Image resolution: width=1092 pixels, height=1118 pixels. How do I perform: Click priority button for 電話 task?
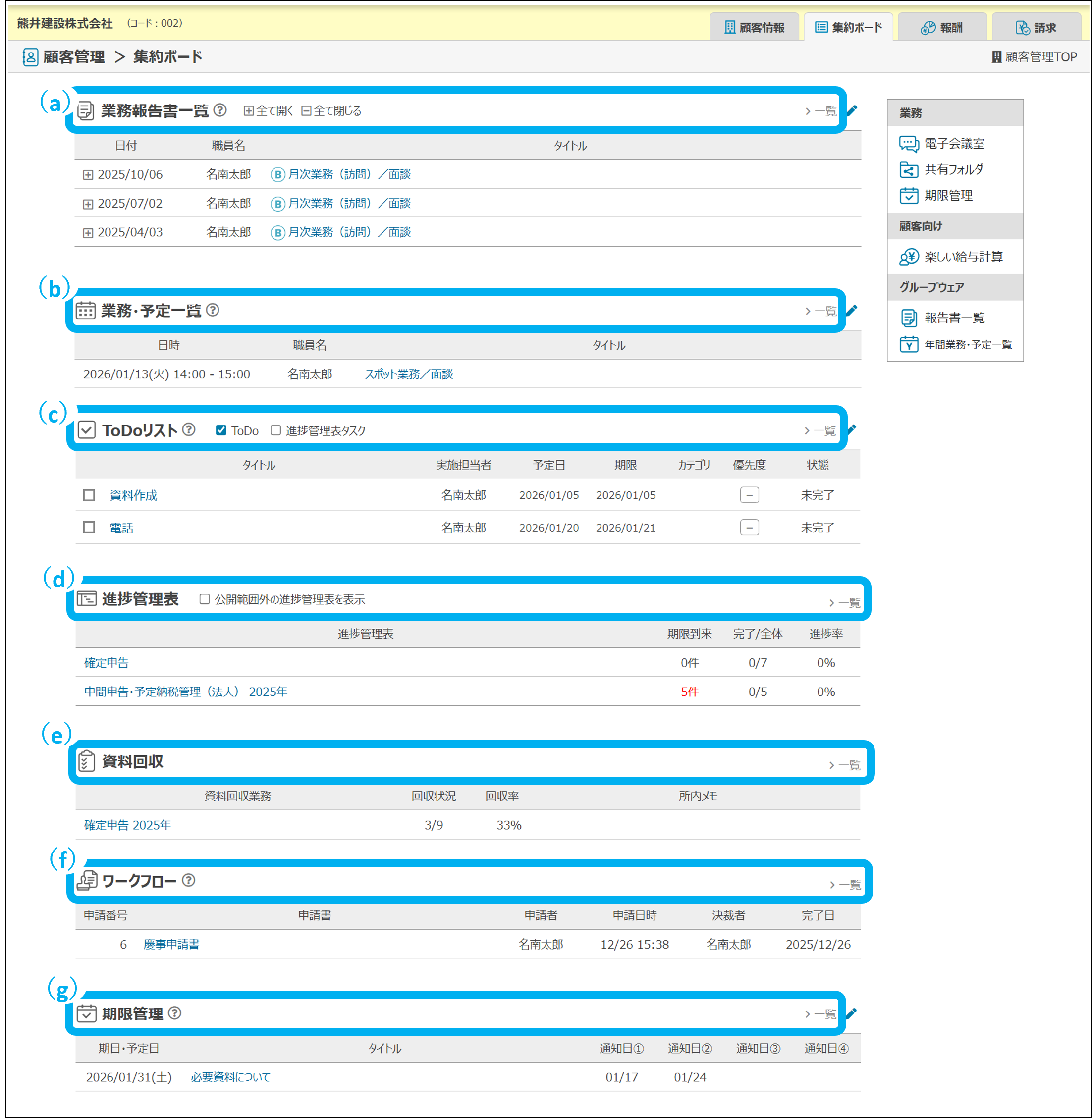pos(749,528)
